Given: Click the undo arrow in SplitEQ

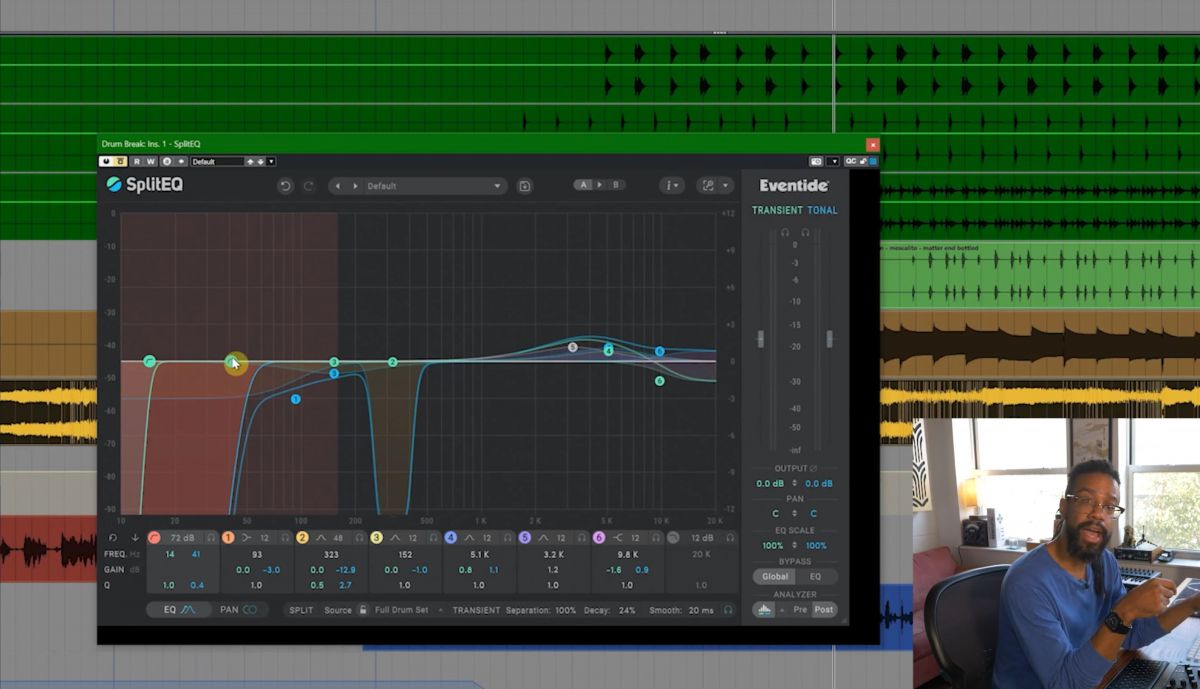Looking at the screenshot, I should pos(287,185).
